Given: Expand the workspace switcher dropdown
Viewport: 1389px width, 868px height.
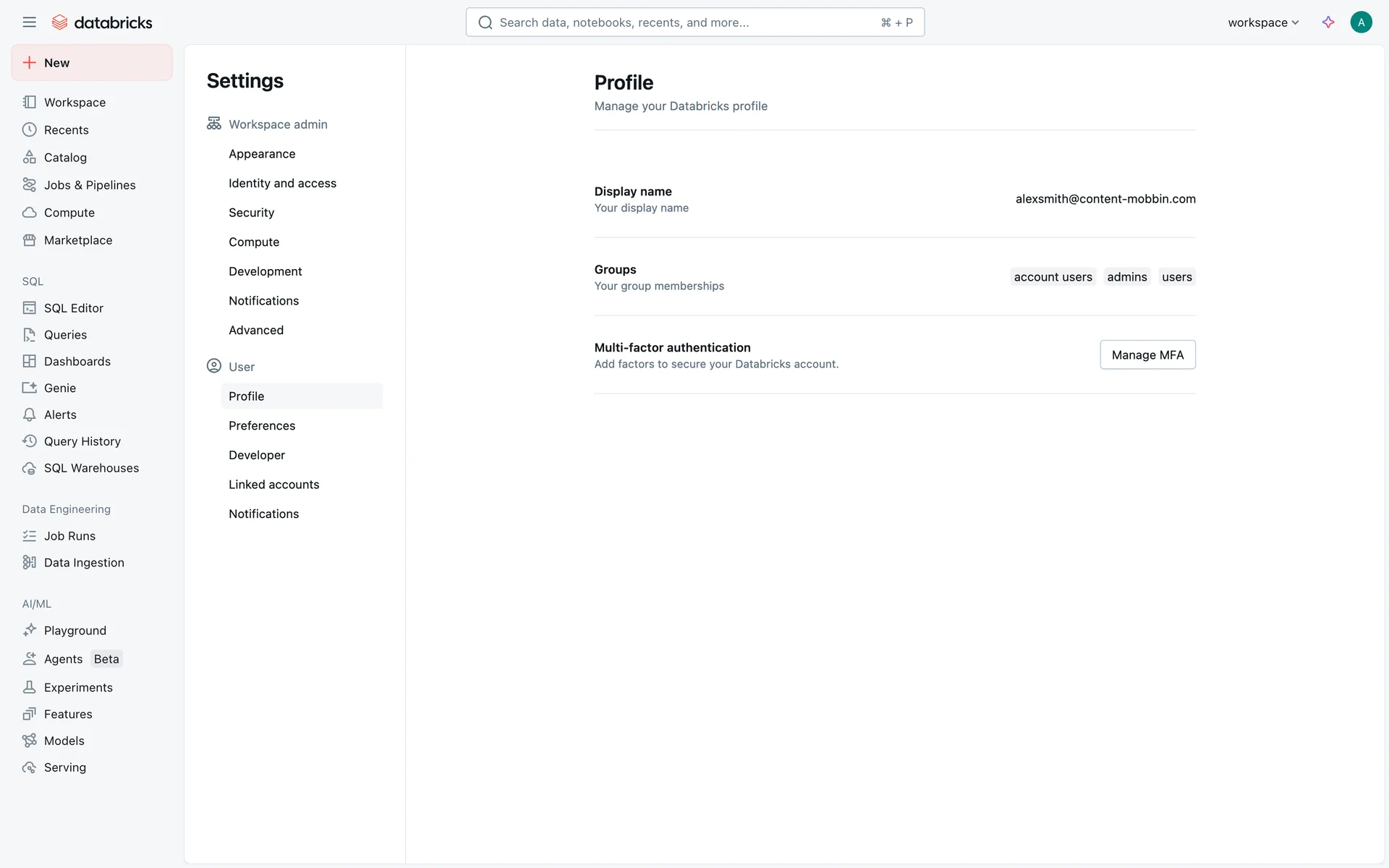Looking at the screenshot, I should pos(1263,22).
